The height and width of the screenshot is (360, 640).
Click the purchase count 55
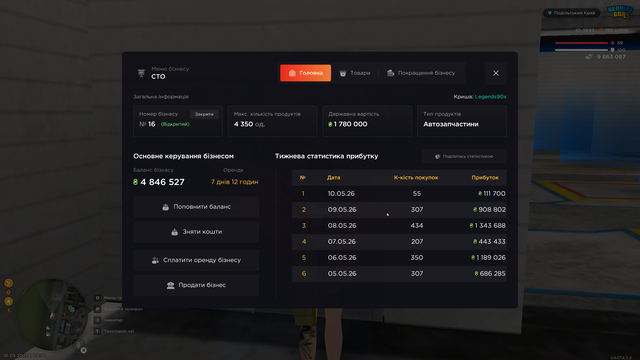[417, 193]
